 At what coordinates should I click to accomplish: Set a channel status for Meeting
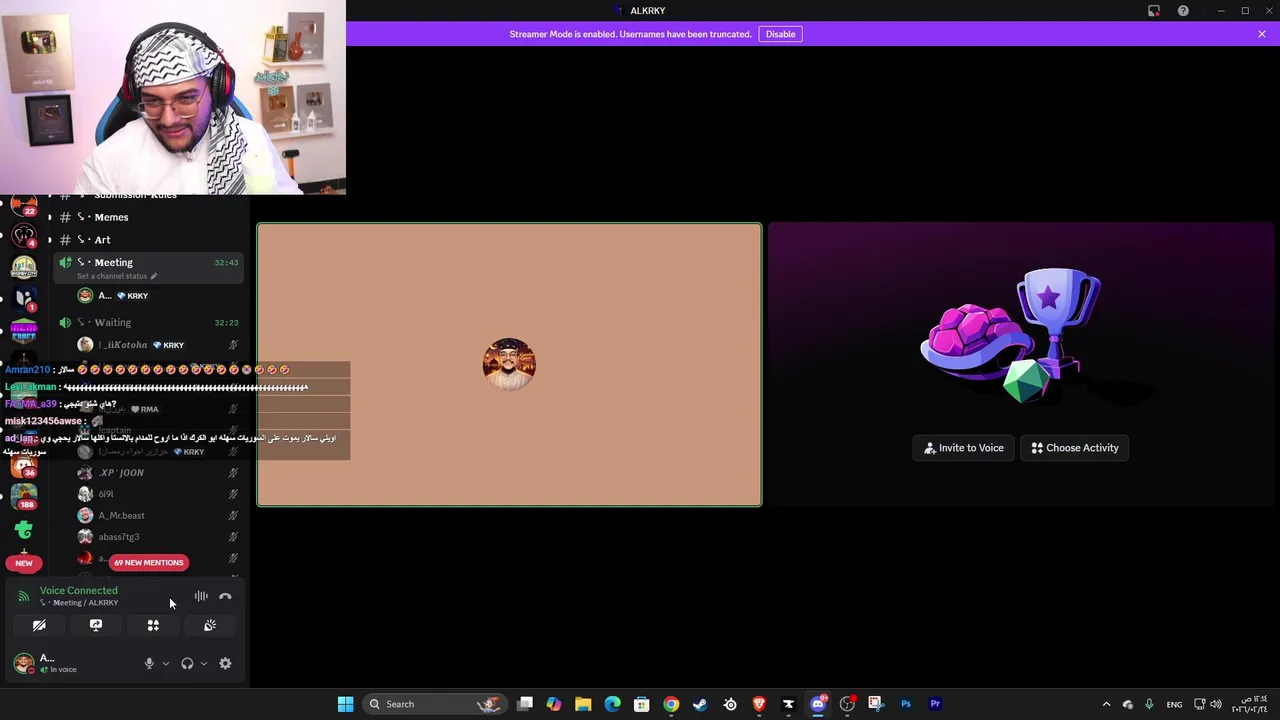pos(116,276)
